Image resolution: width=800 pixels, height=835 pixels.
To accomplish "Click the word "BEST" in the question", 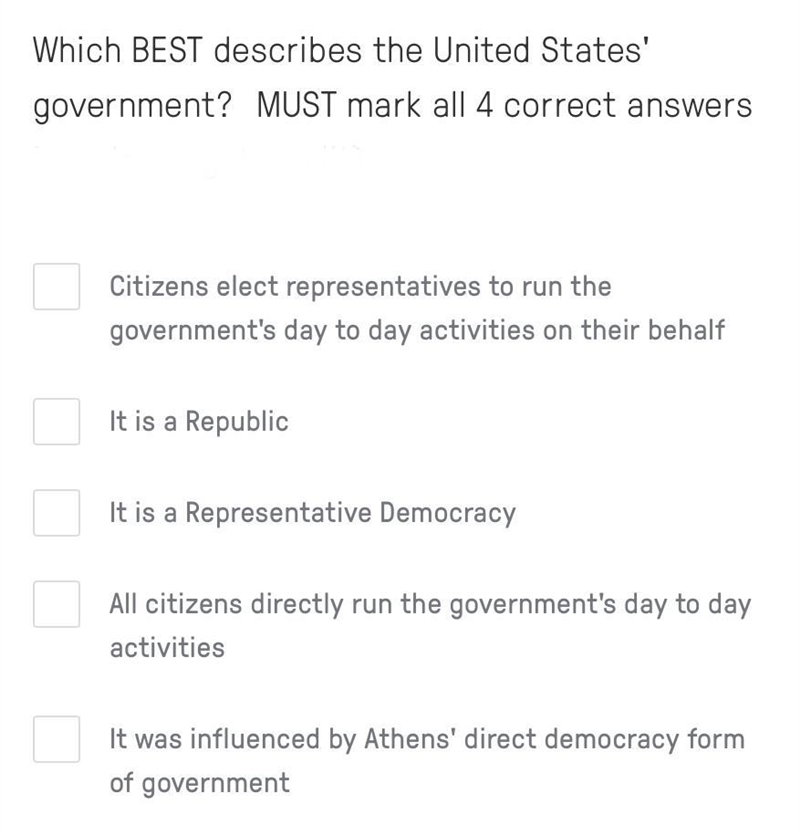I will (167, 50).
